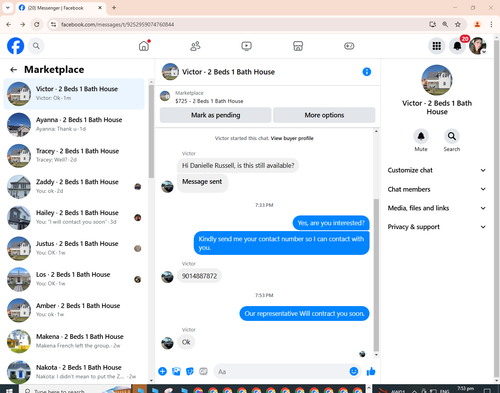Open the Facebook logo home link
500x393 pixels.
(x=15, y=46)
